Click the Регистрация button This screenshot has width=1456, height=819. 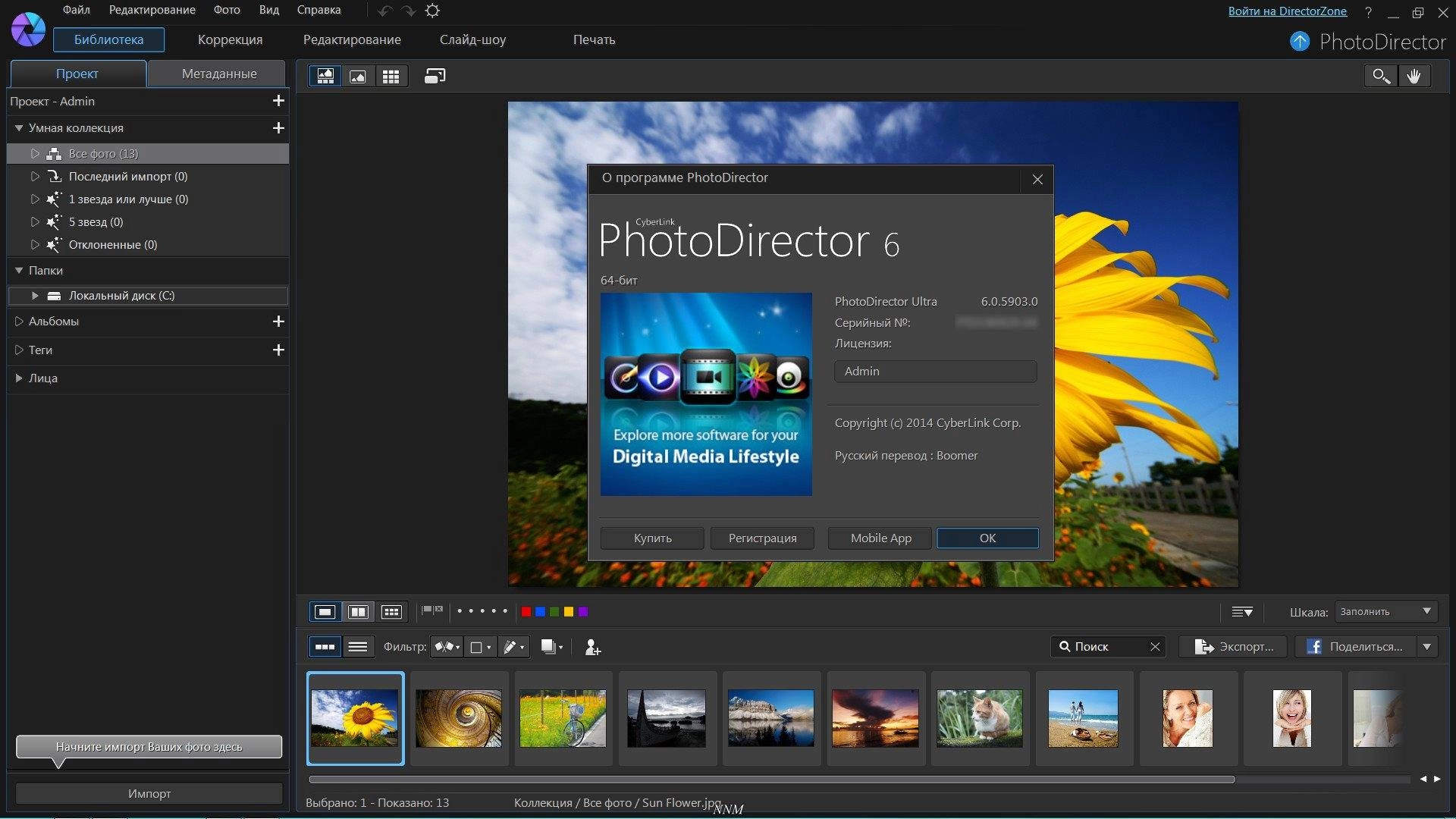762,538
